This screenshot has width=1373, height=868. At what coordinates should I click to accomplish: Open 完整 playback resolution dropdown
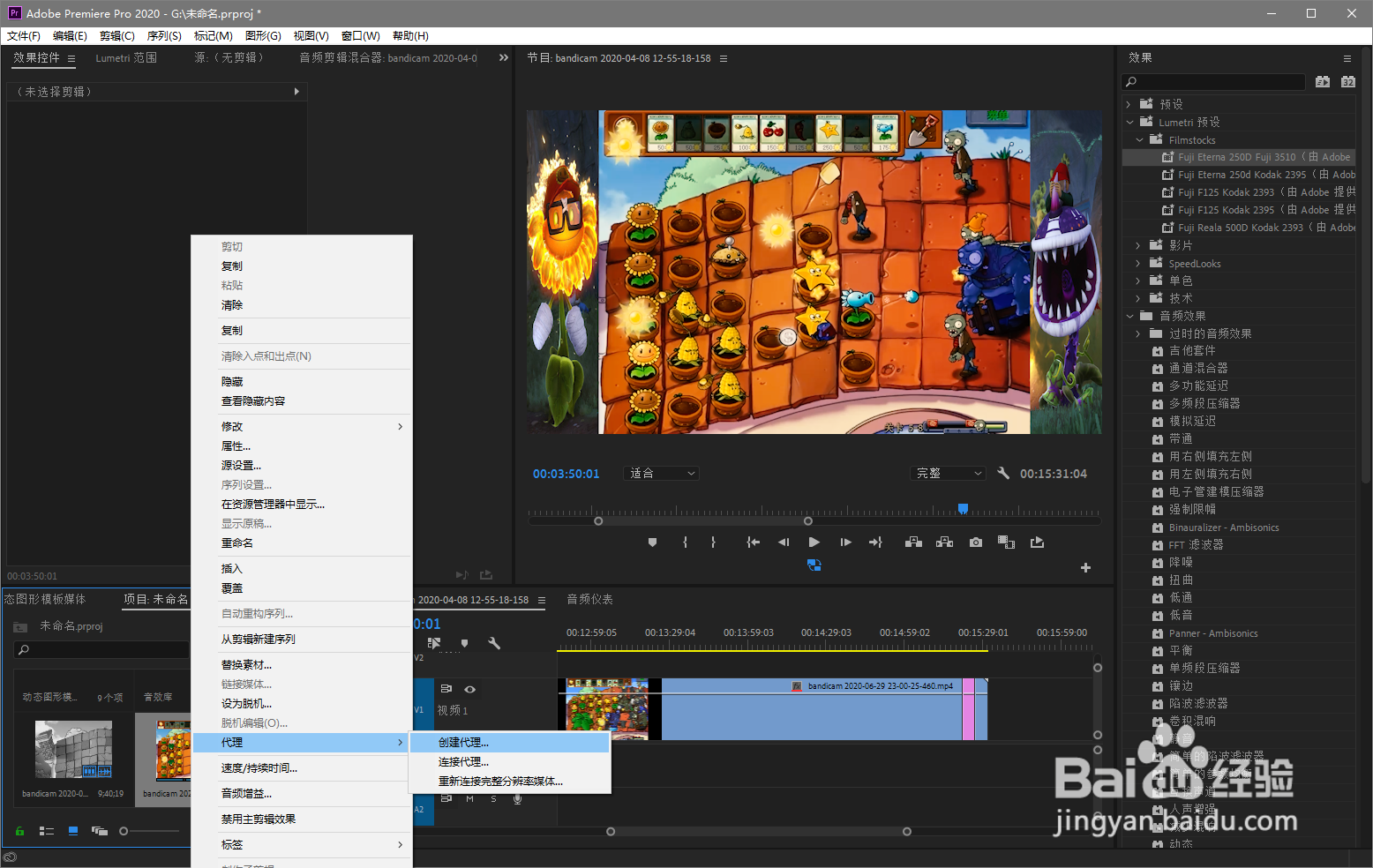pyautogui.click(x=948, y=473)
